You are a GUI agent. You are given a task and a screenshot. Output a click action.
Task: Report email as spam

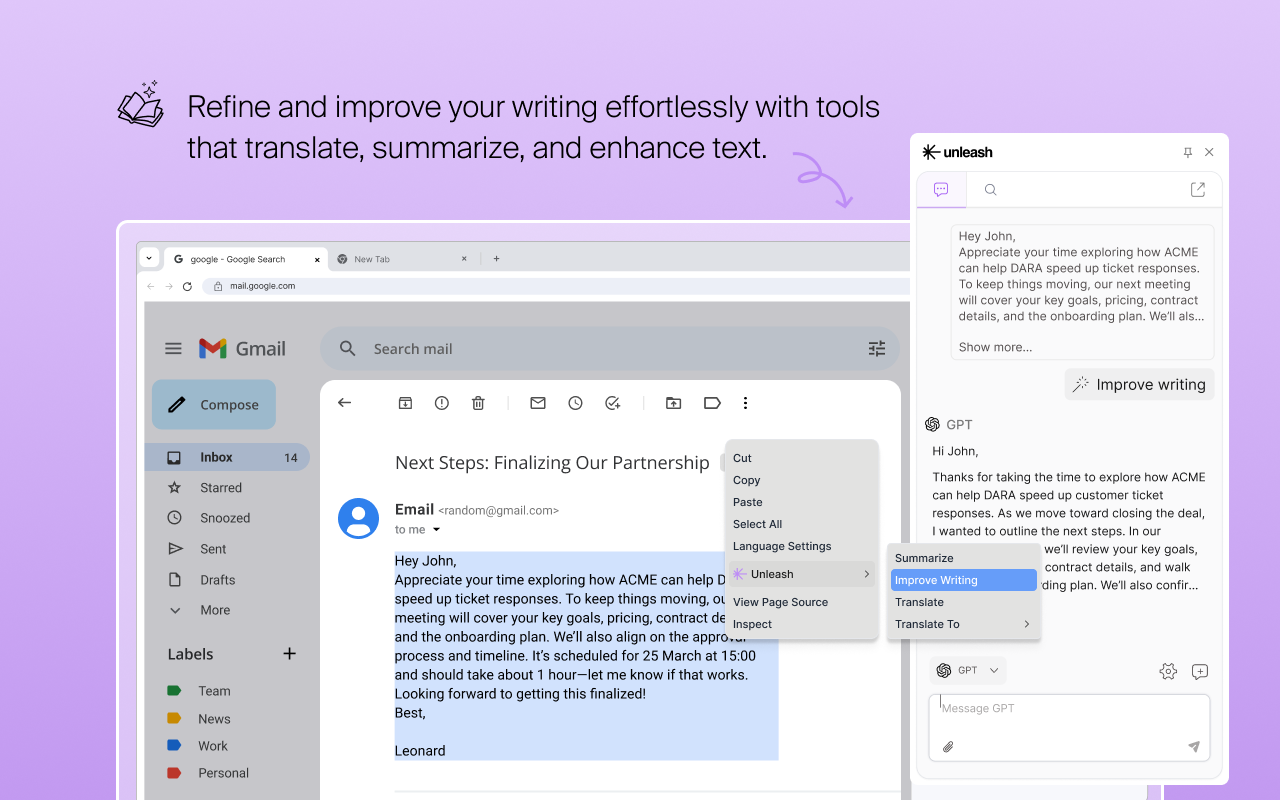[442, 403]
